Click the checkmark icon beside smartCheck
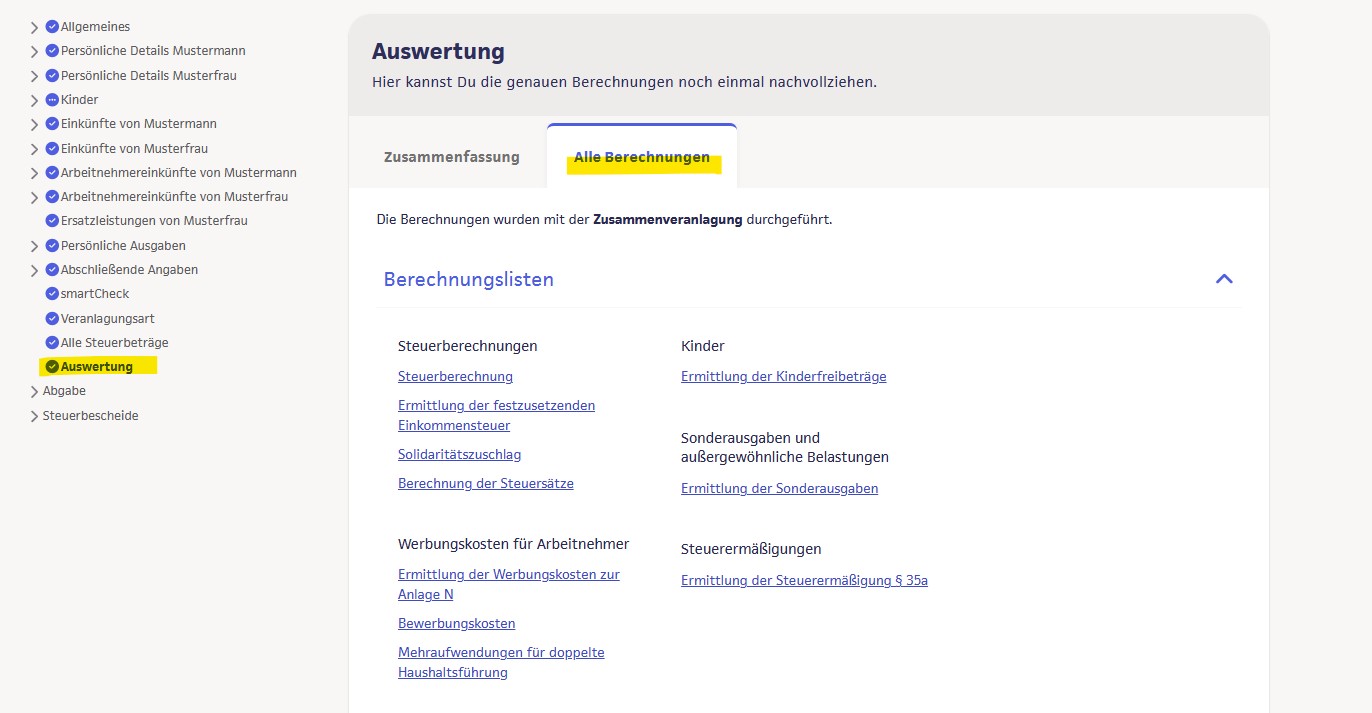Viewport: 1372px width, 713px height. click(x=52, y=294)
